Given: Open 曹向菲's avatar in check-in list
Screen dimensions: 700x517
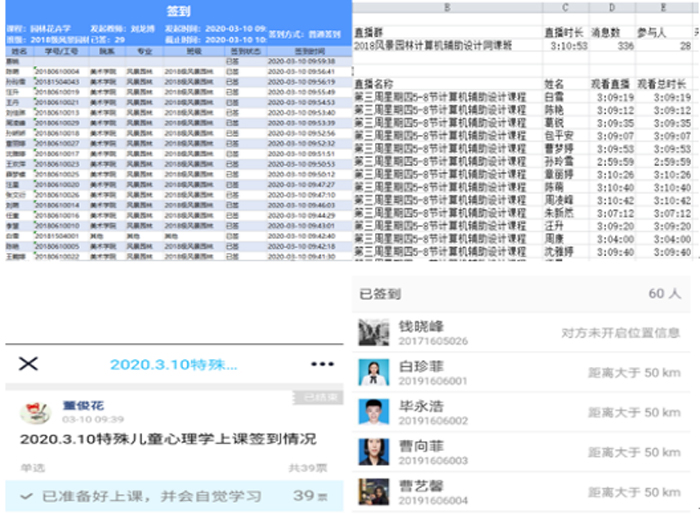Looking at the screenshot, I should tap(374, 451).
